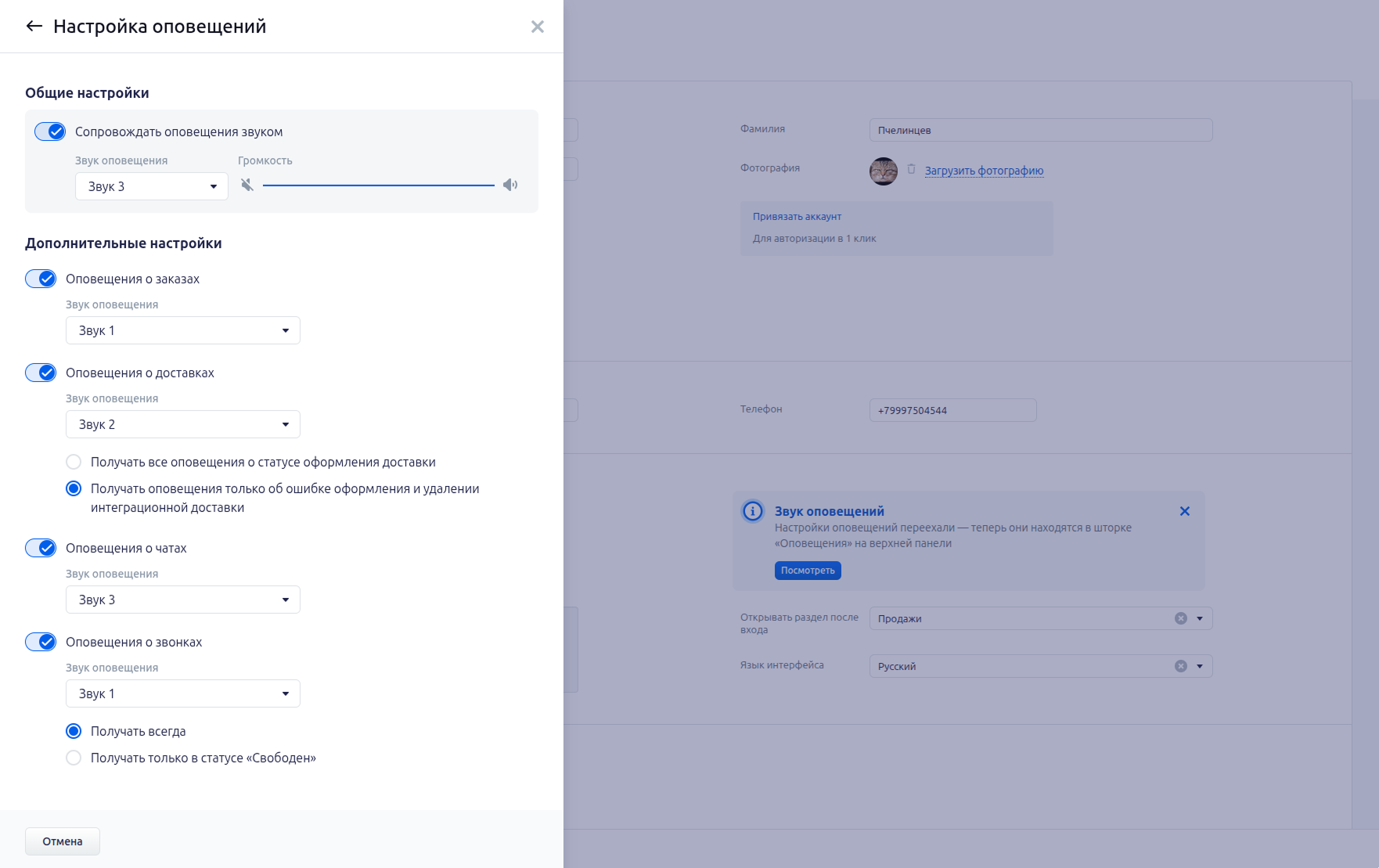Clear the 'Продажи' section selection
The height and width of the screenshot is (868, 1379).
(1180, 618)
